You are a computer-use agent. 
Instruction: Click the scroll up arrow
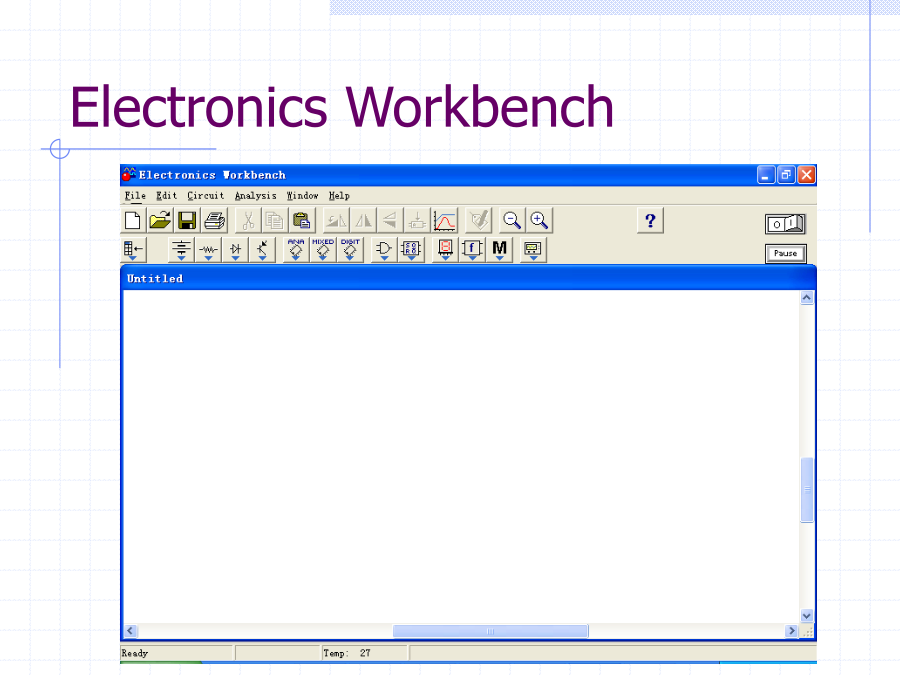806,297
